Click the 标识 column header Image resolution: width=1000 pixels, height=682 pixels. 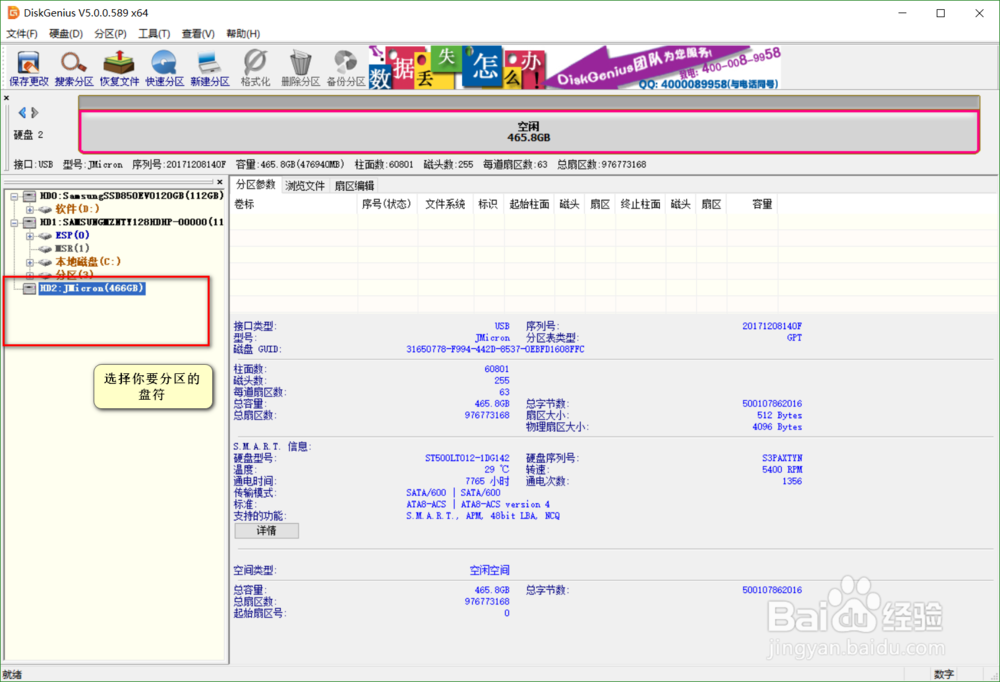488,204
